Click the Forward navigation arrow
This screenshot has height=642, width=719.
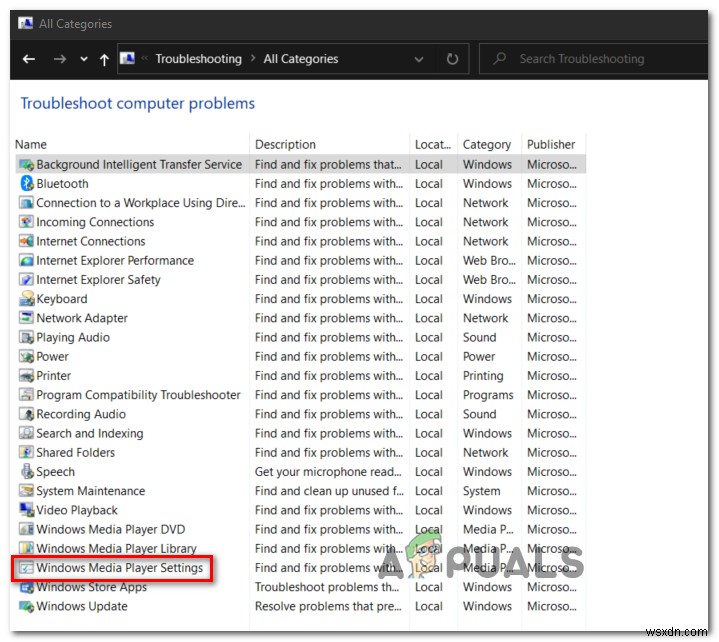[60, 59]
